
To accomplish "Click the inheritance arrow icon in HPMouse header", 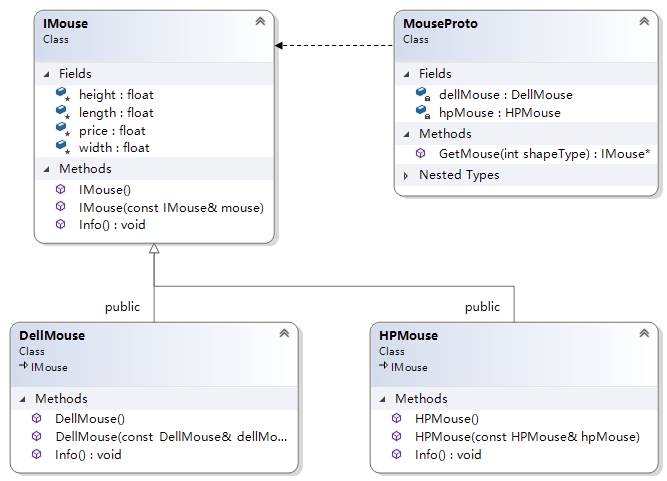I will (x=383, y=365).
